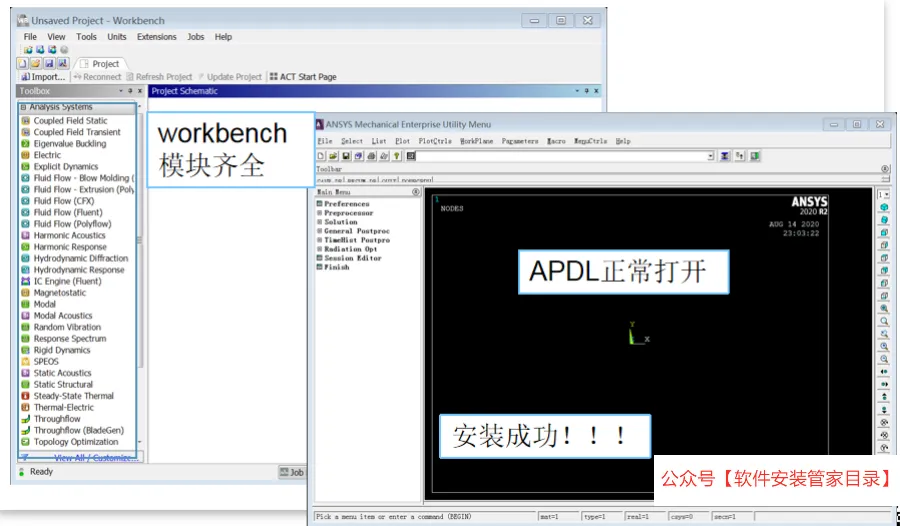Screen dimensions: 900x526
Task: Expand Preprocessor in APDL Main Menu
Action: pyautogui.click(x=319, y=212)
